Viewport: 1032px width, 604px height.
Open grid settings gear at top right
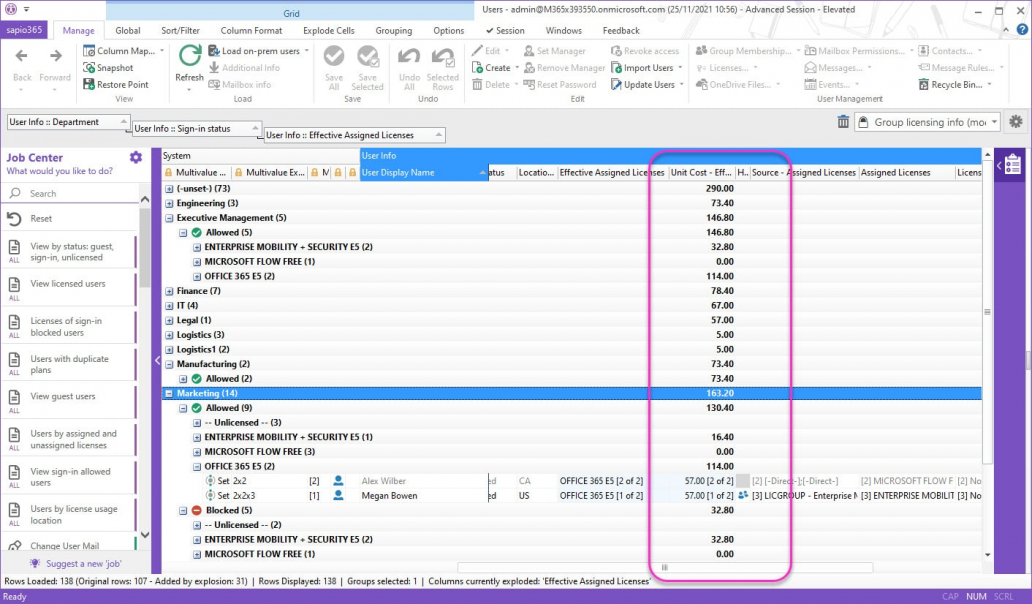1016,122
